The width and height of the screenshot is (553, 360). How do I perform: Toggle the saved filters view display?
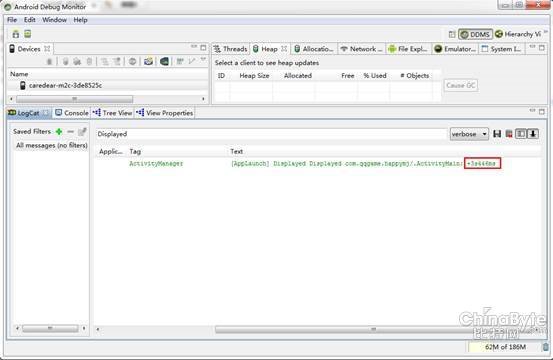point(521,134)
